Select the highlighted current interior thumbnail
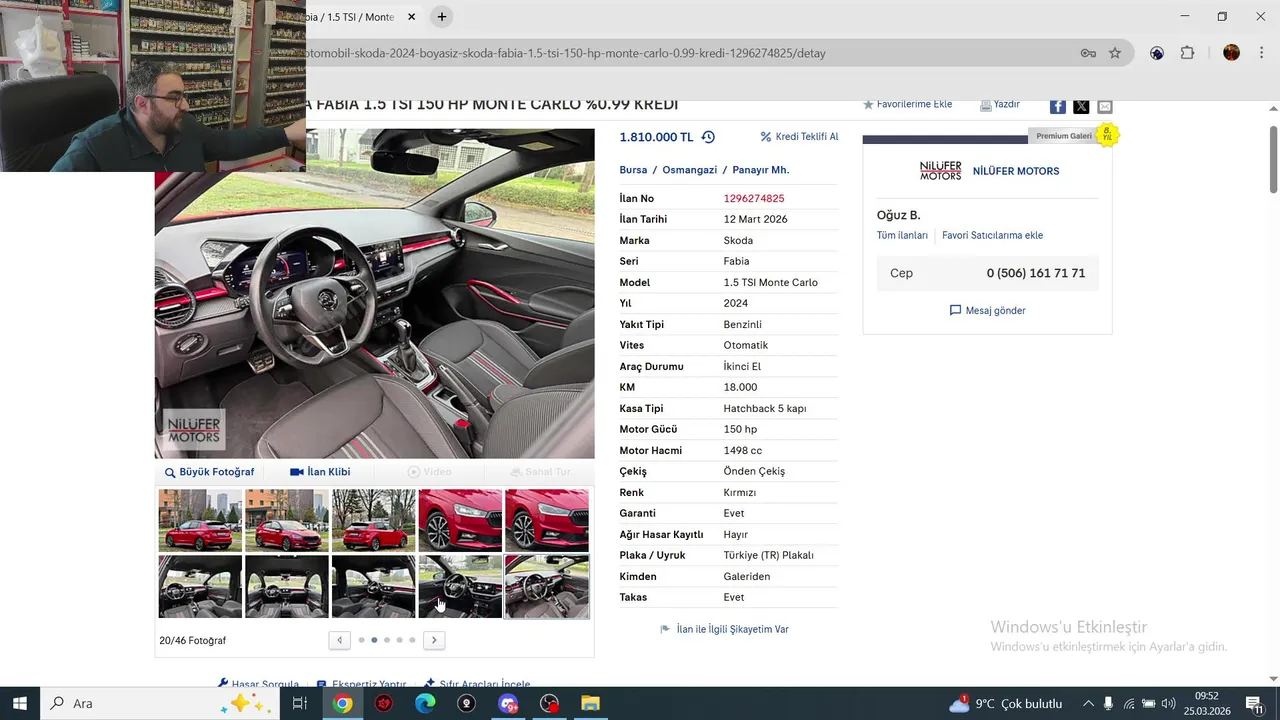Screen dimensions: 1280x720 (x=547, y=587)
